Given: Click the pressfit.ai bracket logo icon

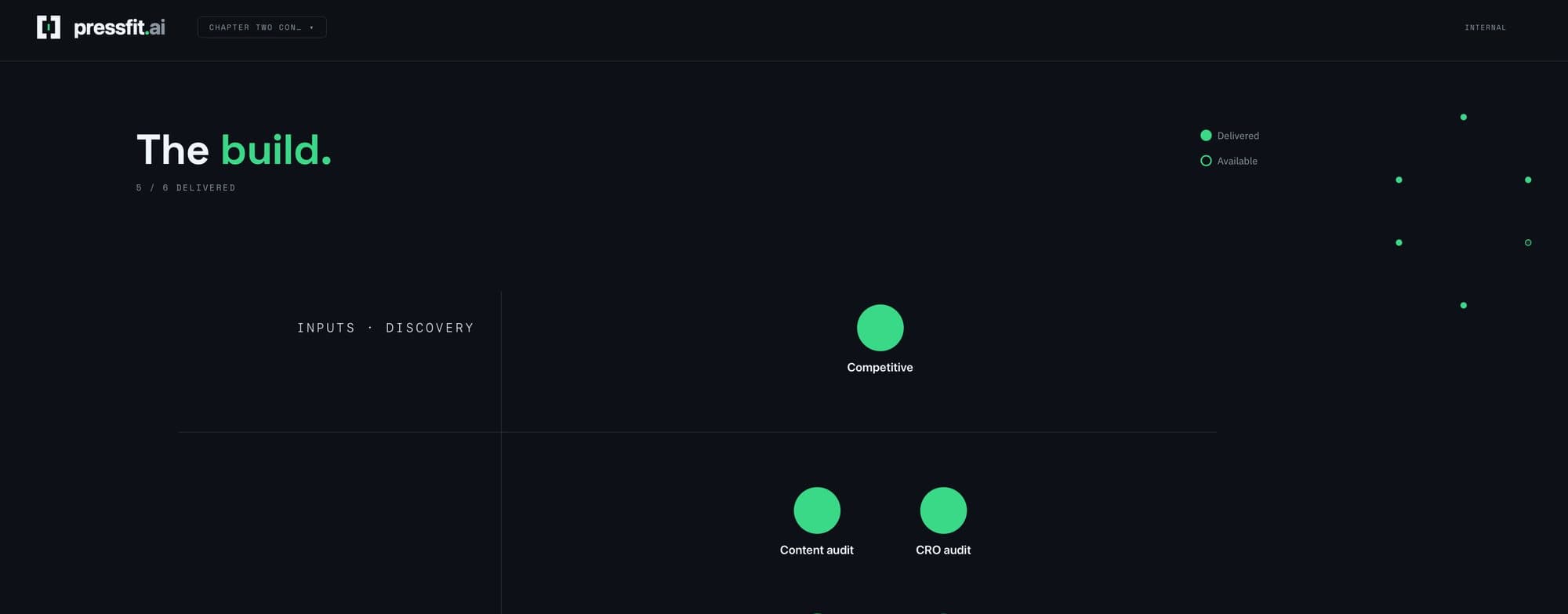Looking at the screenshot, I should pyautogui.click(x=49, y=27).
